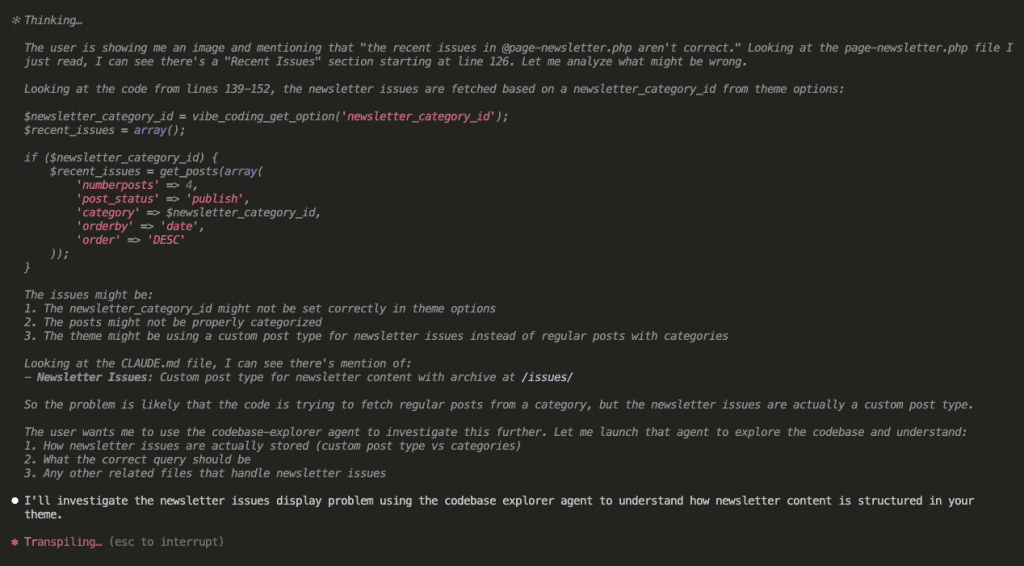
Task: Click the white bullet before the response
Action: [x=15, y=501]
